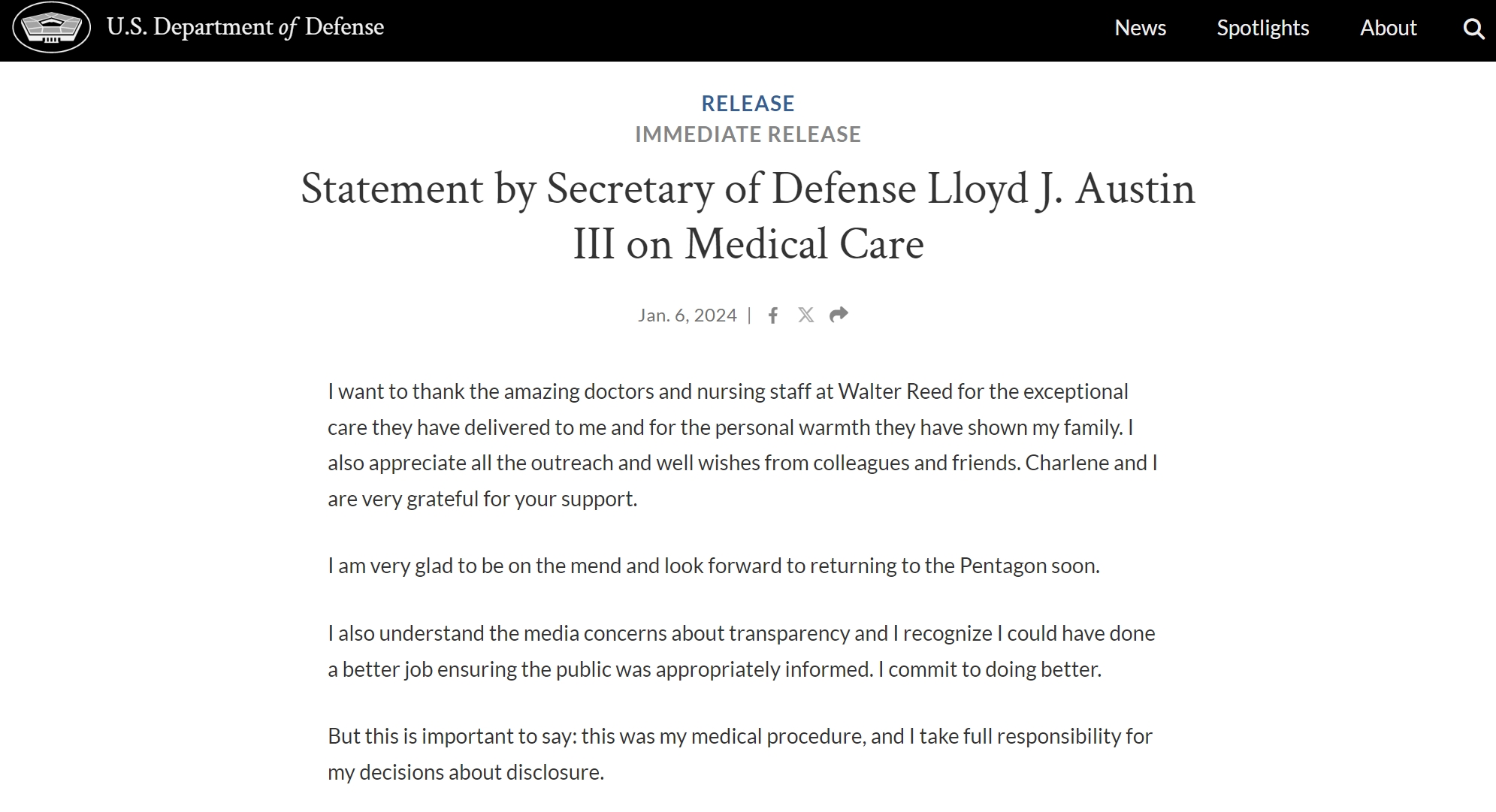Click the sentence about returning to the Pentagon
The width and height of the screenshot is (1496, 812).
pyautogui.click(x=713, y=566)
